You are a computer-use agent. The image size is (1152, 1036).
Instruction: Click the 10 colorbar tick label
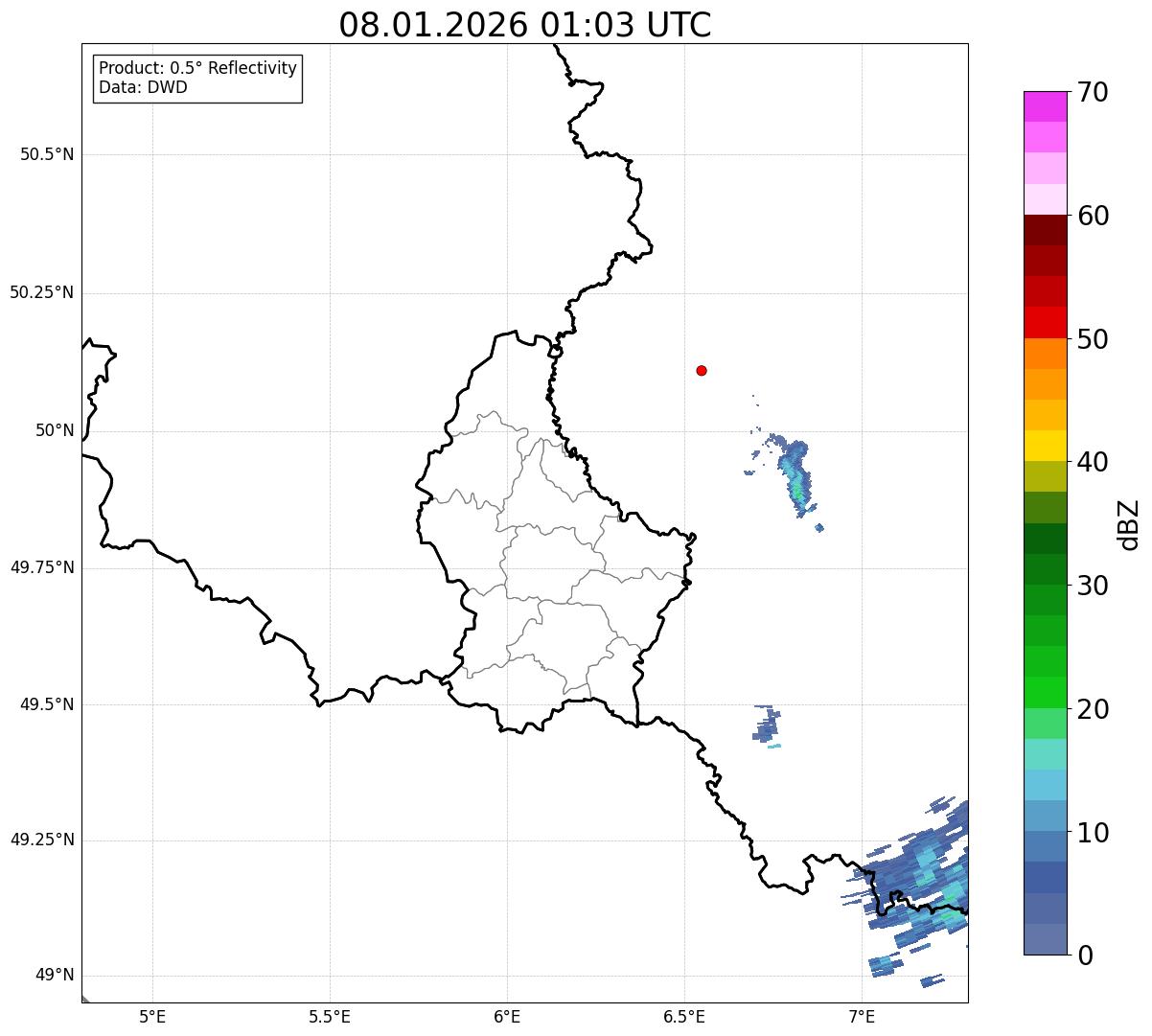1093,833
